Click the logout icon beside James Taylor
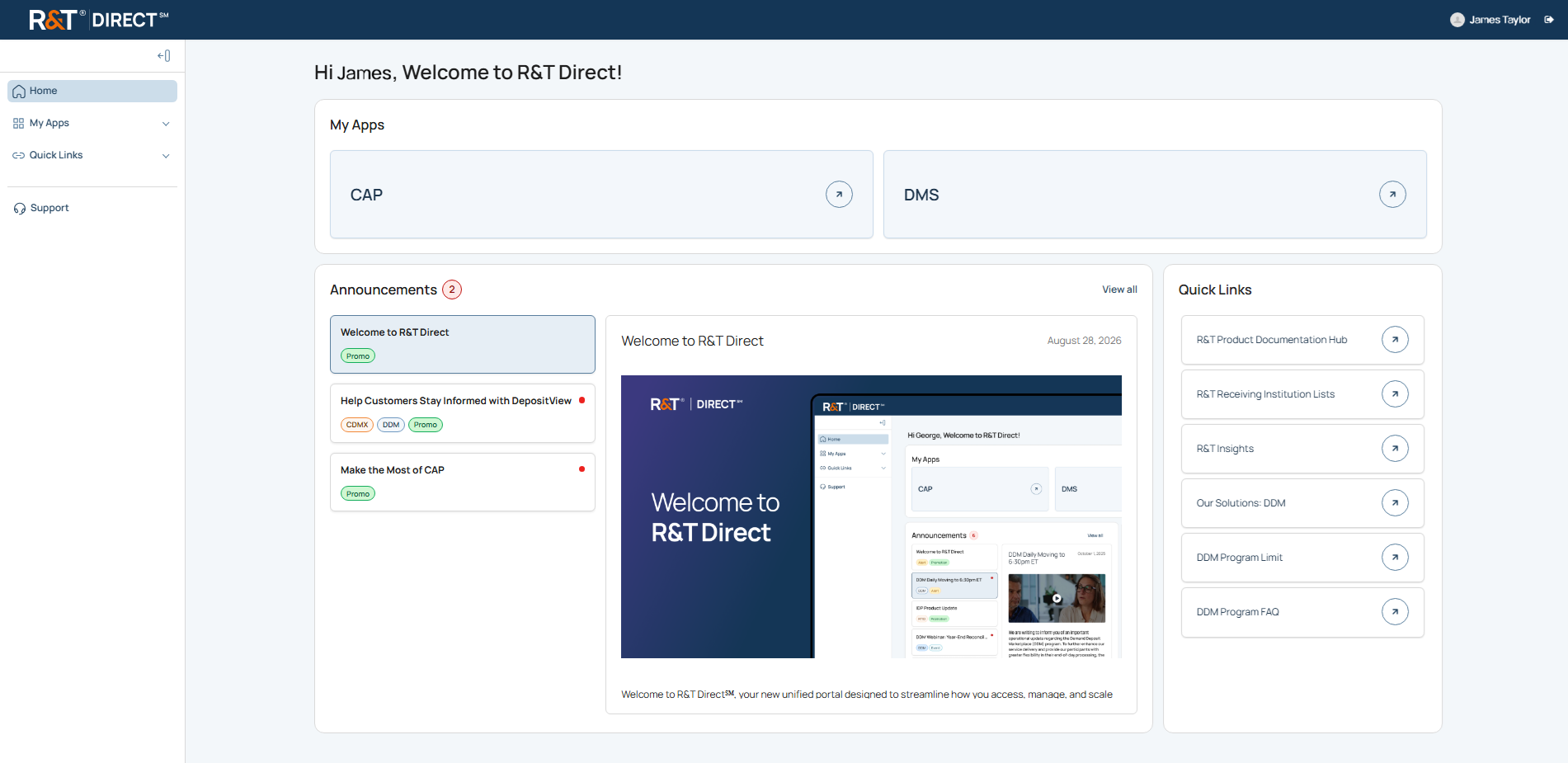 (1549, 20)
